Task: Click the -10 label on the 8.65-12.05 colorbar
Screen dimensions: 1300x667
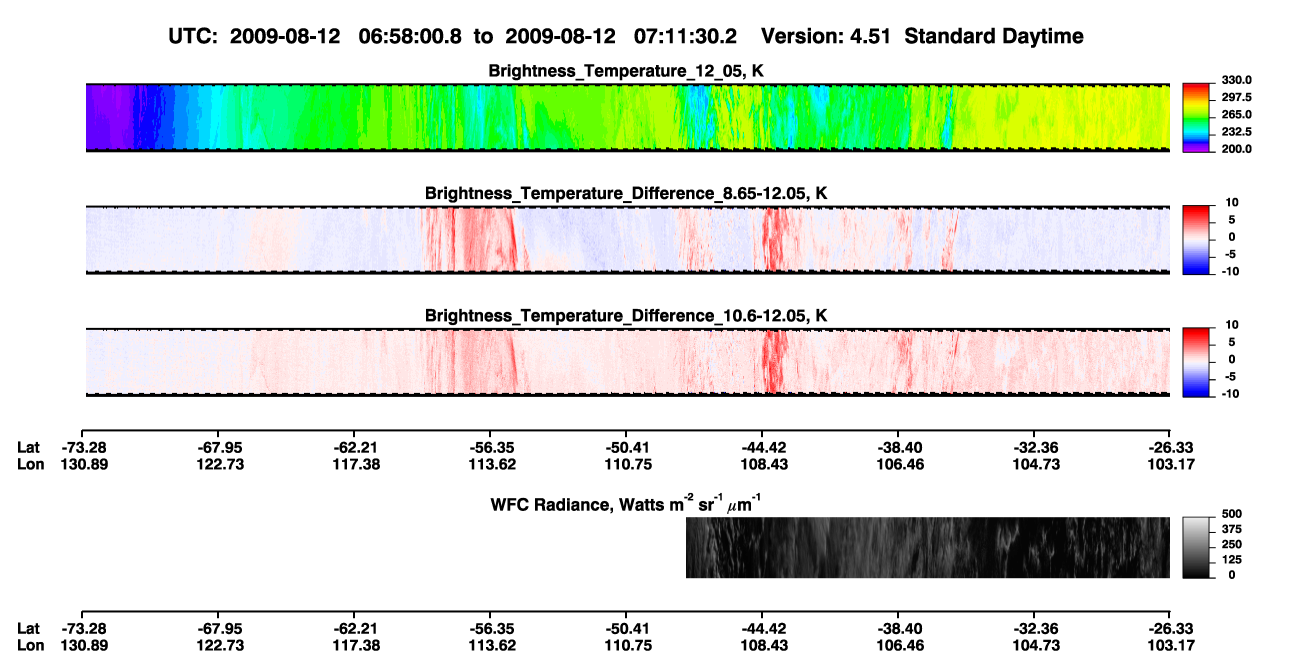Action: pos(1230,271)
